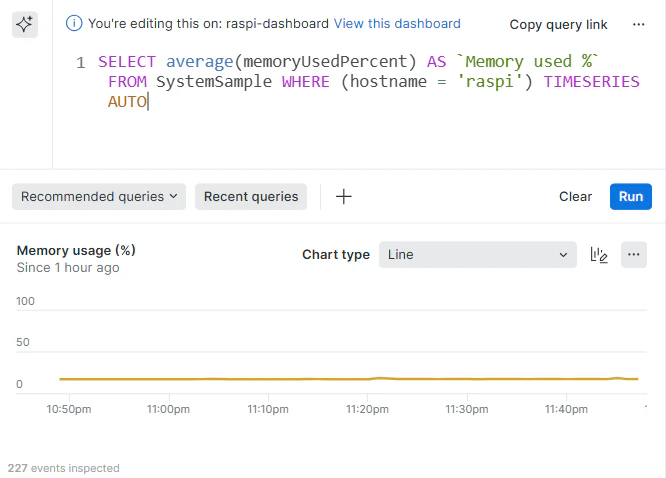The width and height of the screenshot is (666, 478).
Task: Click the 11:20pm axis label
Action: [367, 409]
